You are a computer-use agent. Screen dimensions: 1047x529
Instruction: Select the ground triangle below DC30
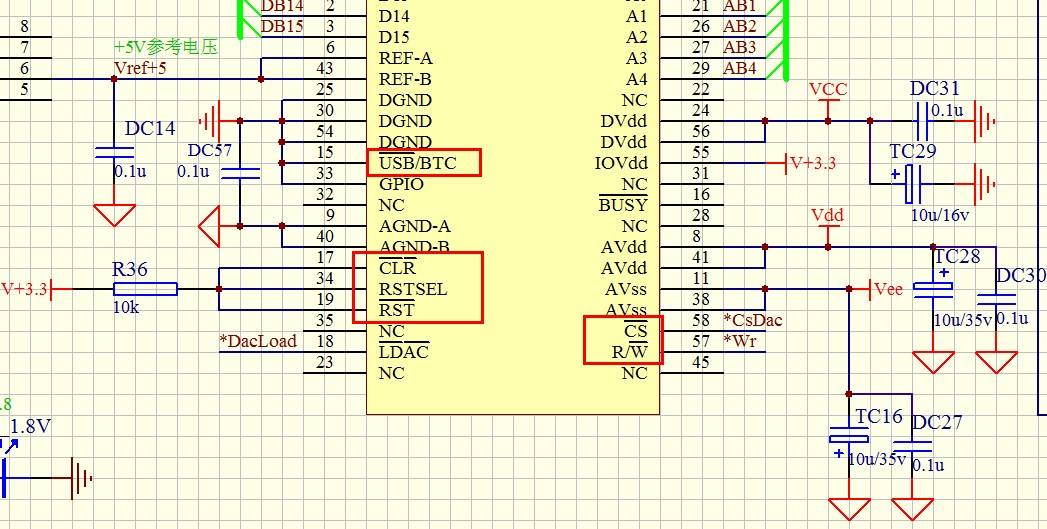[x=996, y=362]
